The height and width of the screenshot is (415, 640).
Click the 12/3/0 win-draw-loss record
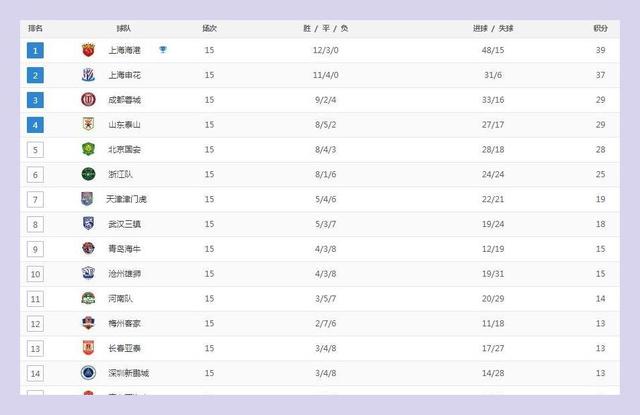[325, 50]
